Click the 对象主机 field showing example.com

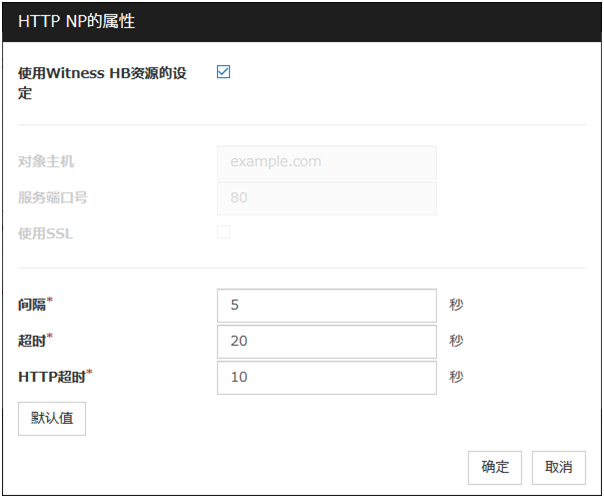326,161
